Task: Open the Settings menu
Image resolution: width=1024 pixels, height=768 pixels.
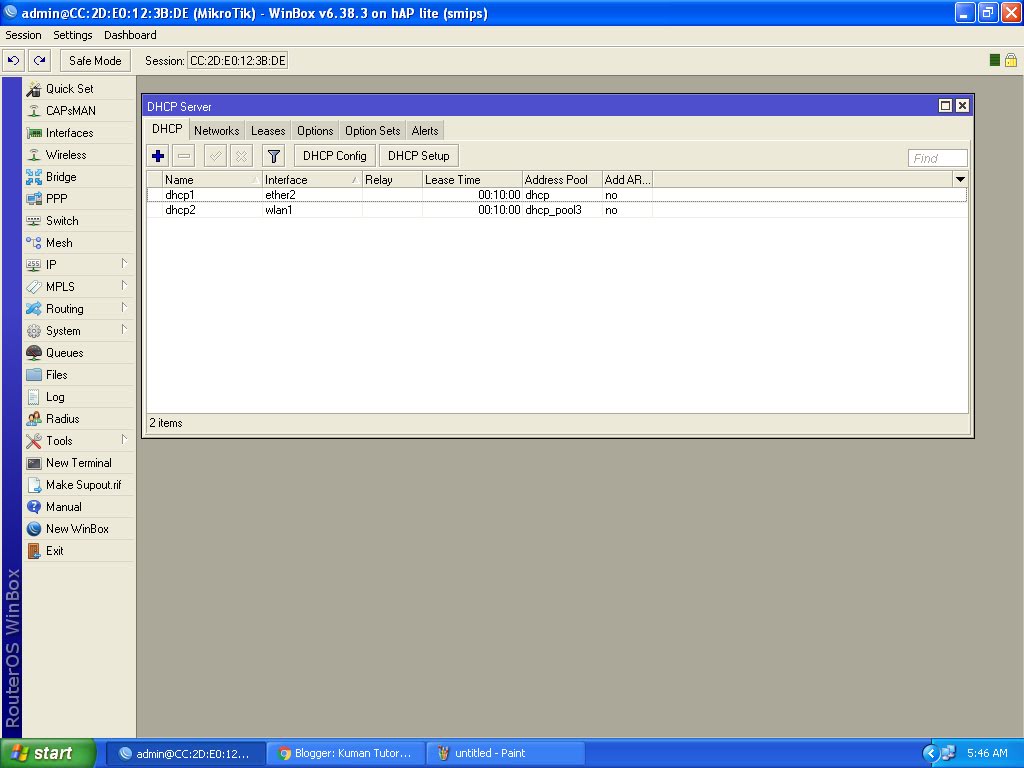Action: [72, 35]
